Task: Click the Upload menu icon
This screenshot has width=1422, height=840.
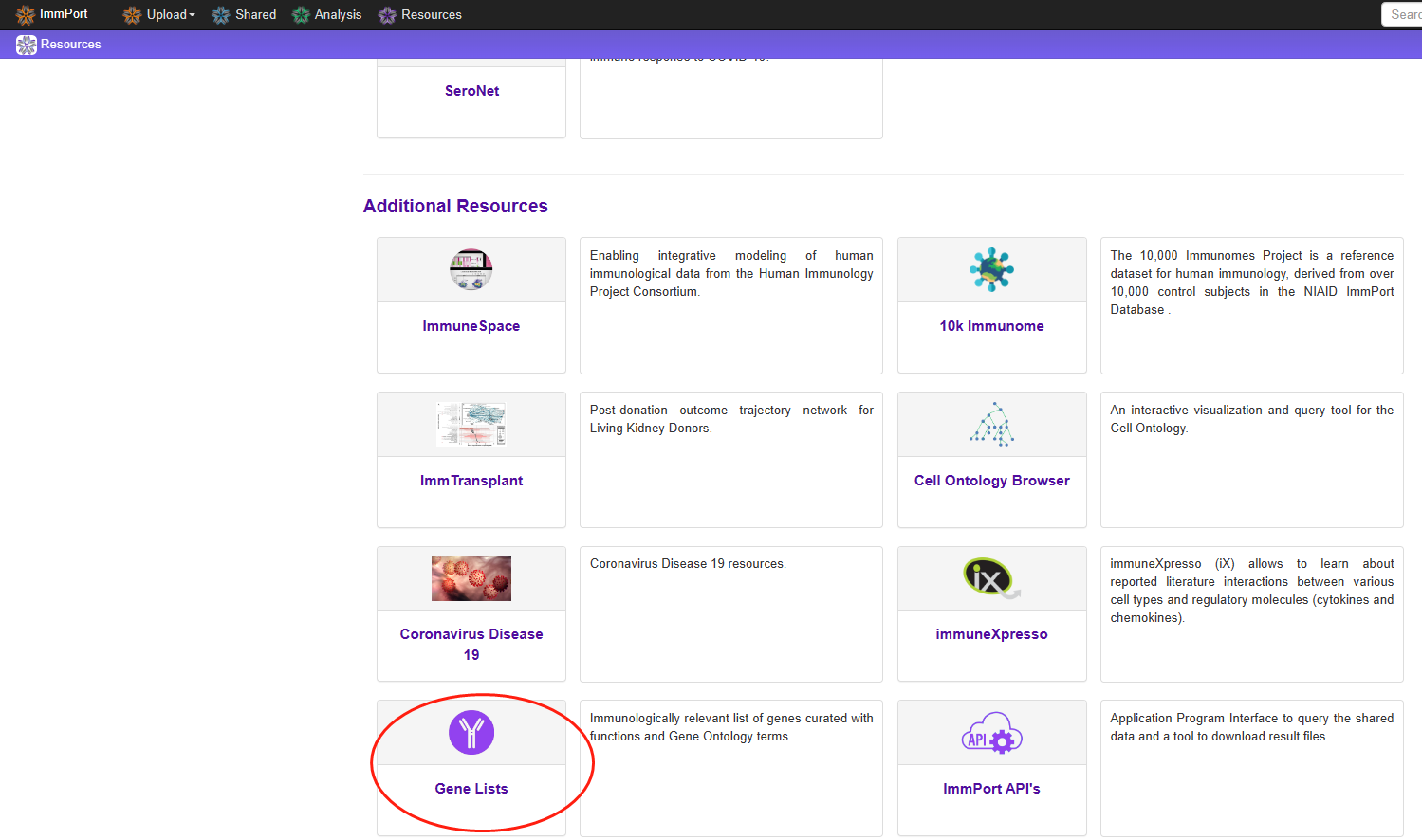Action: point(132,15)
